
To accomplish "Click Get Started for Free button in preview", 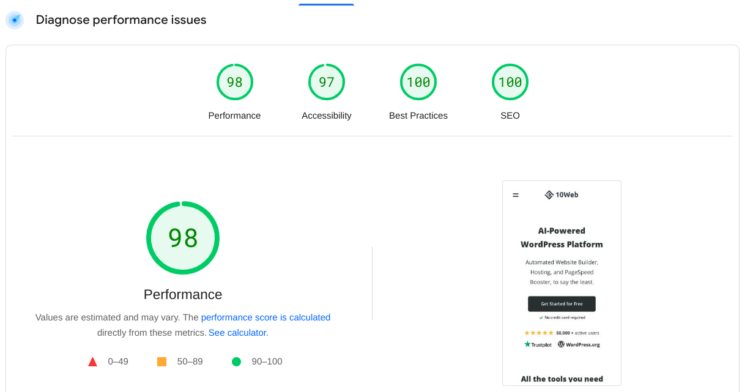I will click(562, 304).
